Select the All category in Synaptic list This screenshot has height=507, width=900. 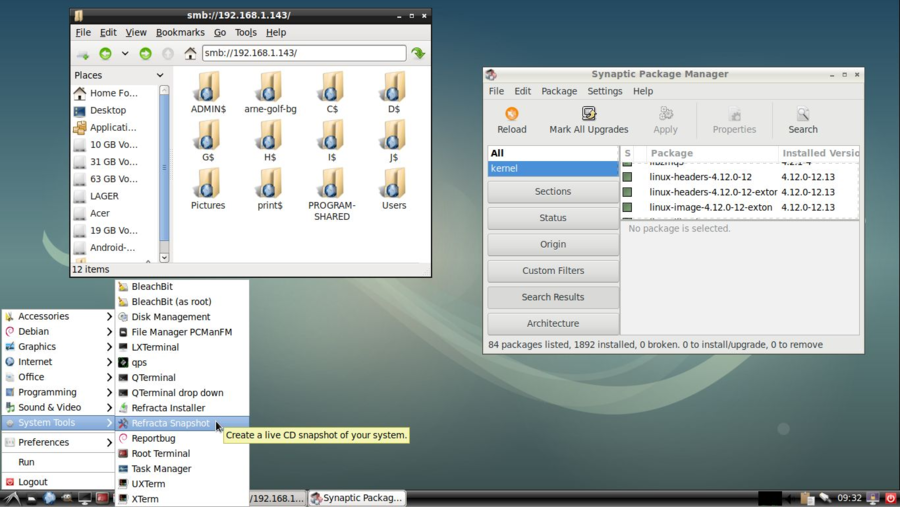[553, 153]
